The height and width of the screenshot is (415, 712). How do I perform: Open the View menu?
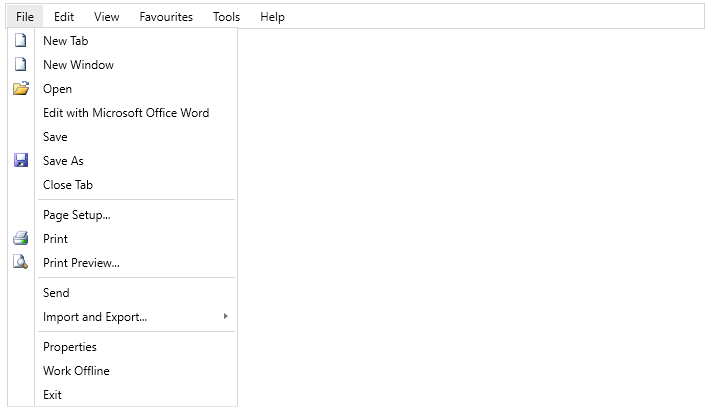click(x=107, y=17)
